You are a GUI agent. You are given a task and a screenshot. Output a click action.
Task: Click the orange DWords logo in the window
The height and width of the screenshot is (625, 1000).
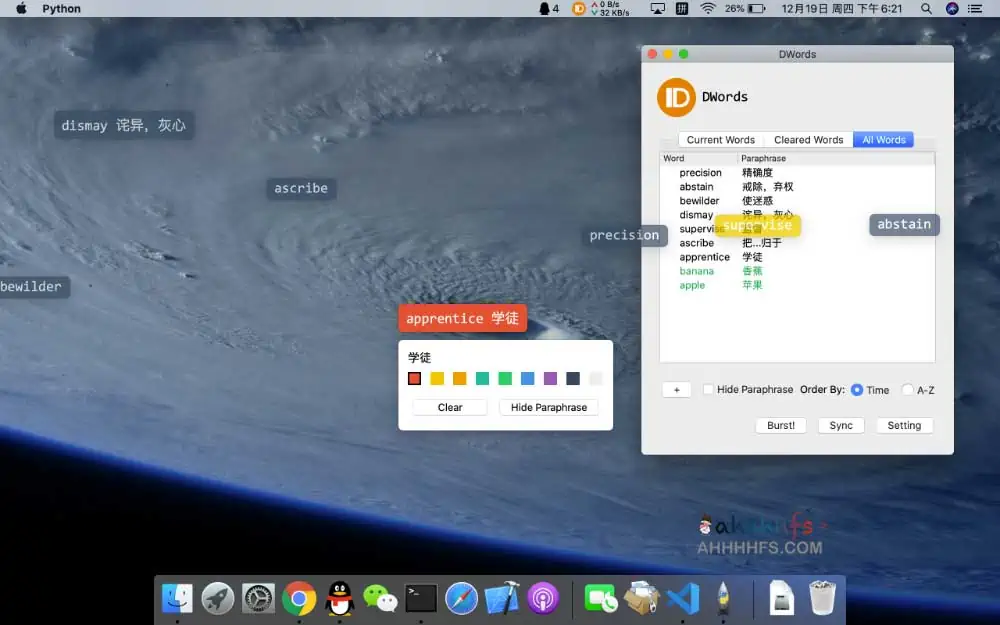(x=676, y=97)
